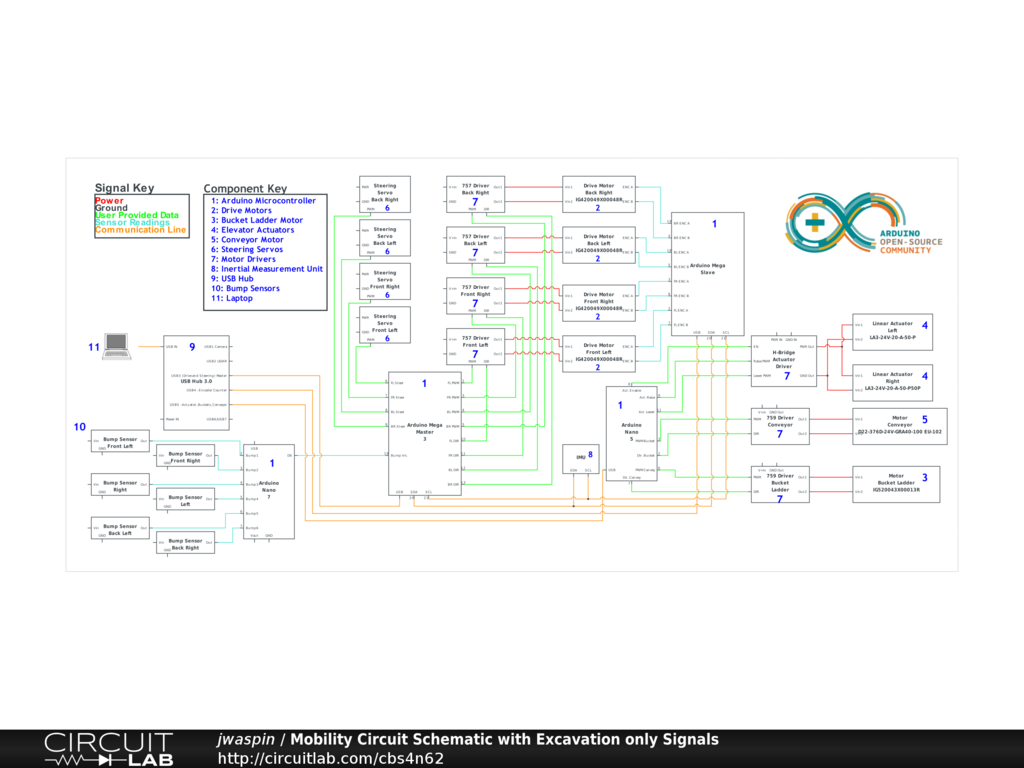Click the orange Communication Line key entry
1024x768 pixels.
tap(140, 230)
